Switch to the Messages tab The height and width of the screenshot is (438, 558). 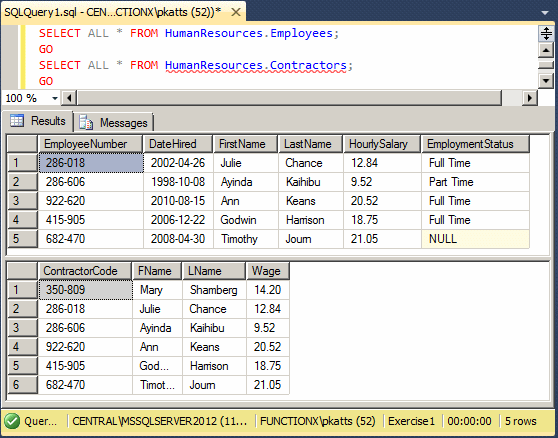[x=114, y=122]
